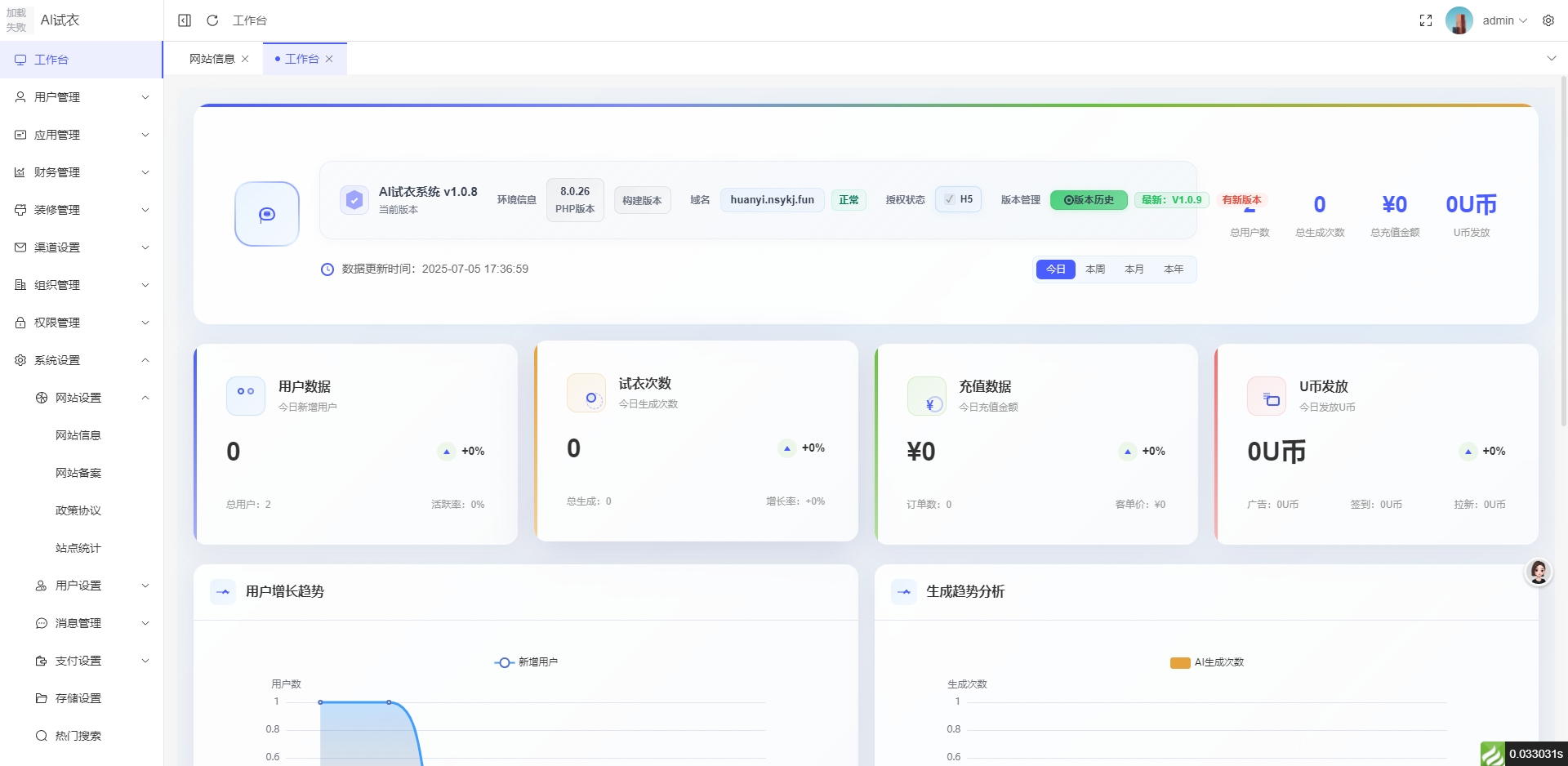Click the 系统设置 gear icon
The image size is (1568, 766).
(20, 360)
